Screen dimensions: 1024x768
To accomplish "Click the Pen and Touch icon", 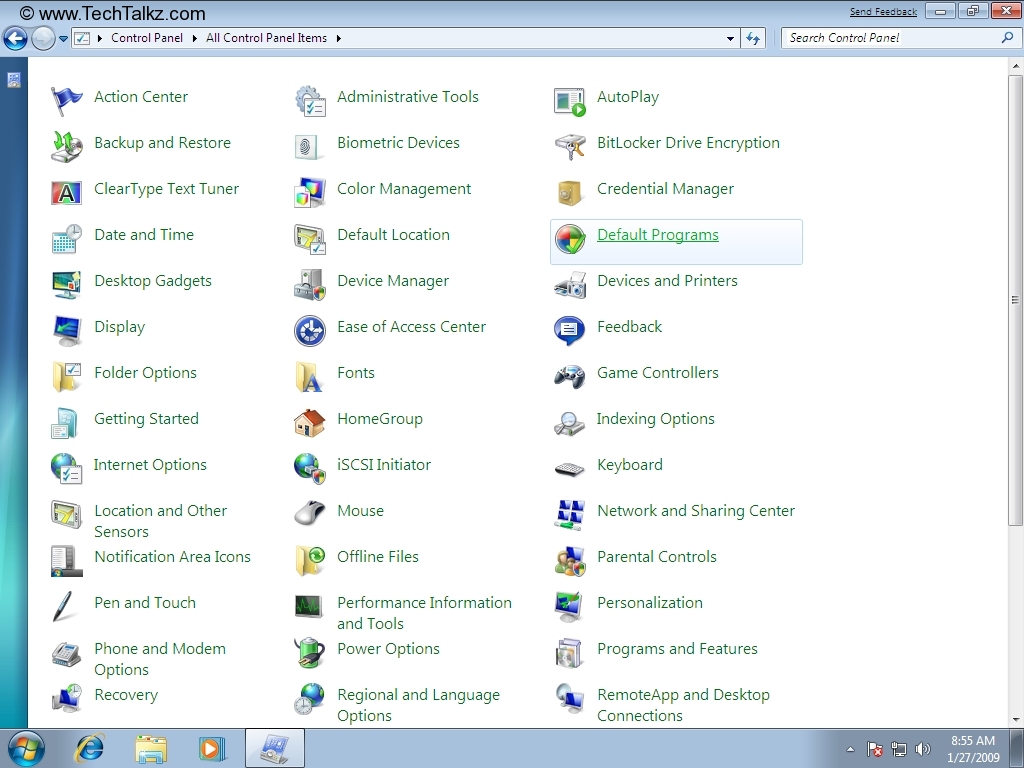I will click(64, 607).
